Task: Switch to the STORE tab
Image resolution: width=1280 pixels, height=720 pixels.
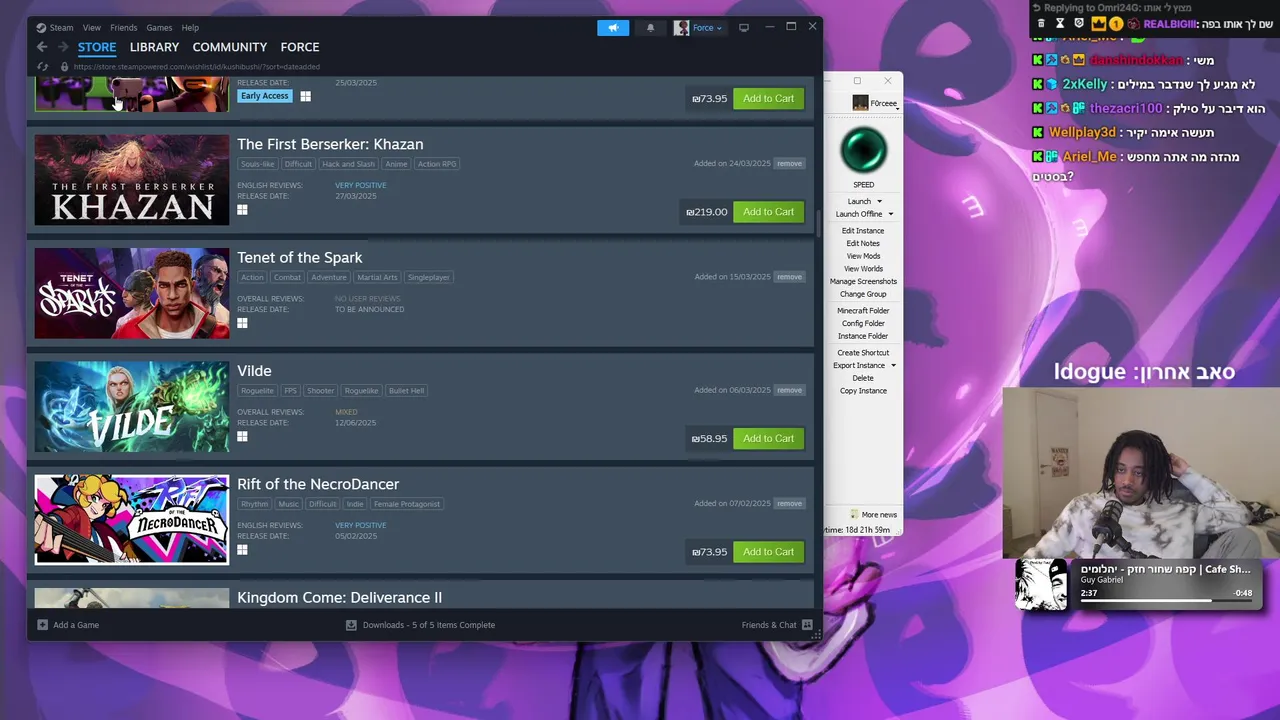Action: pyautogui.click(x=97, y=47)
